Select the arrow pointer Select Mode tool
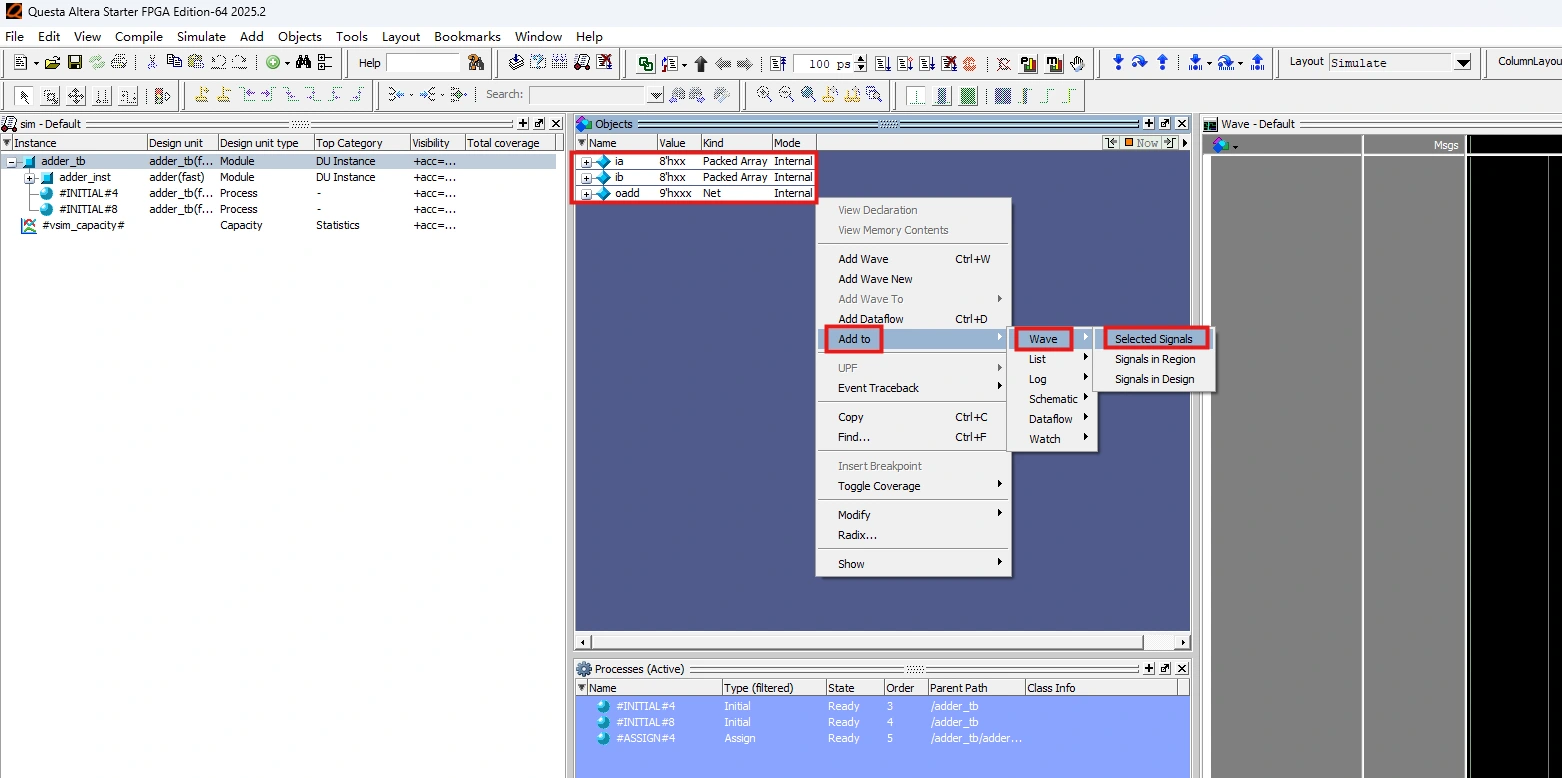 click(24, 97)
